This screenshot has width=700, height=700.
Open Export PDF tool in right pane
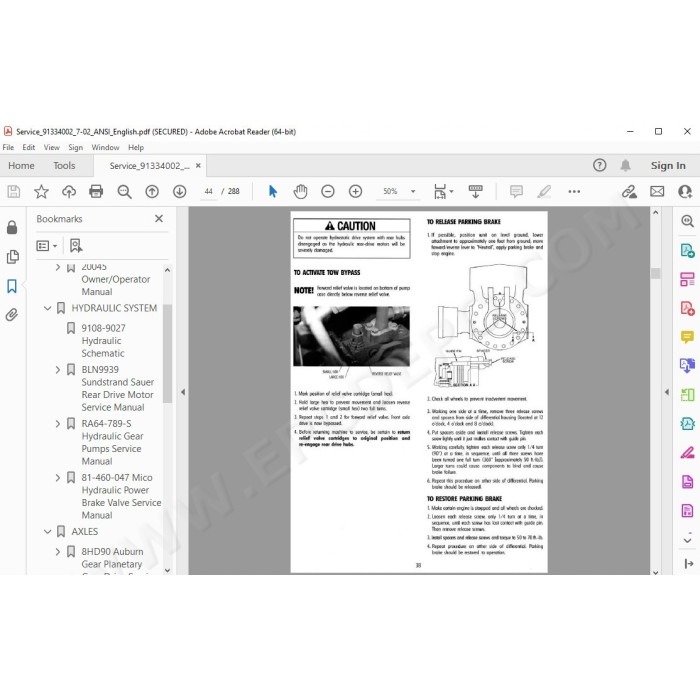click(687, 250)
